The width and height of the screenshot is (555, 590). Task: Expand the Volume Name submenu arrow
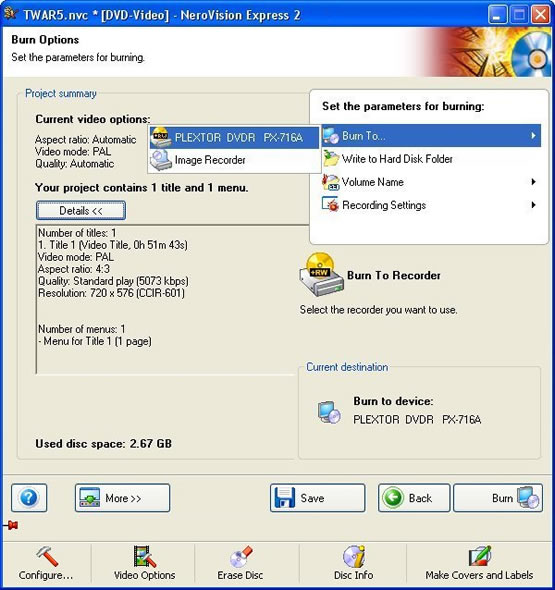(x=533, y=182)
